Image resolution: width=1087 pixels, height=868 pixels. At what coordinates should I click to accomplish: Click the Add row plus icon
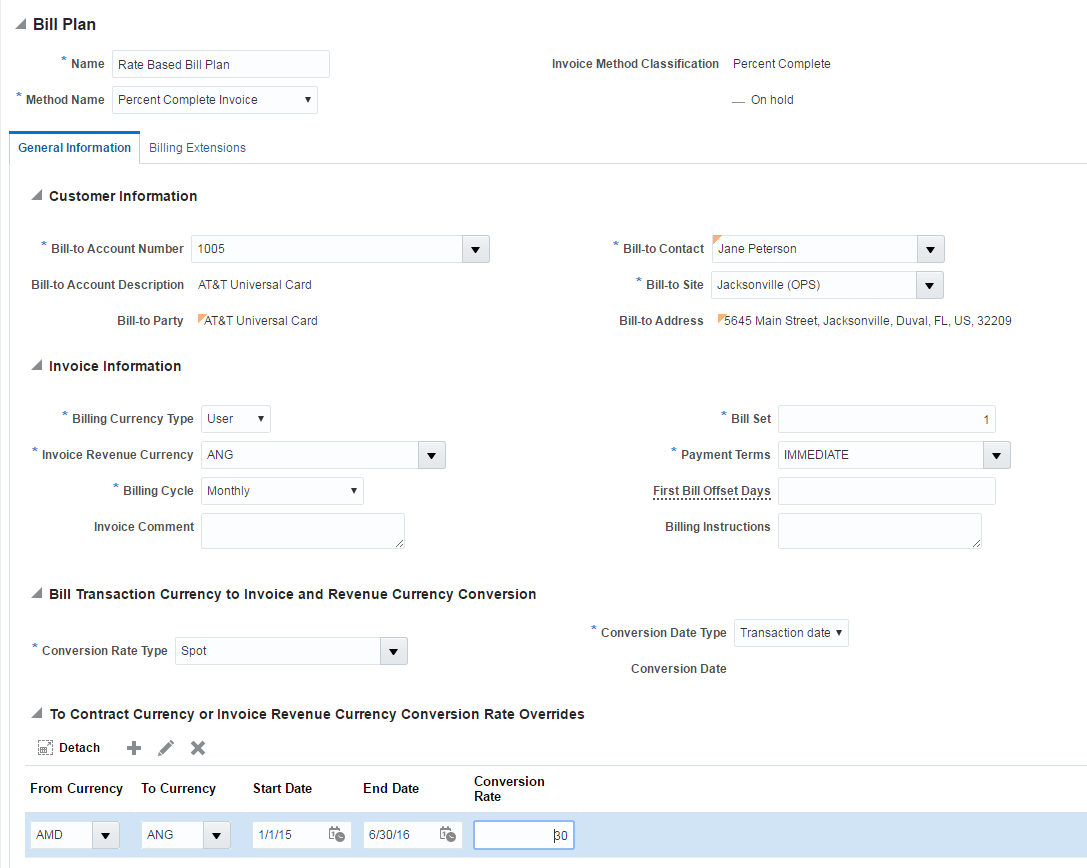(134, 748)
